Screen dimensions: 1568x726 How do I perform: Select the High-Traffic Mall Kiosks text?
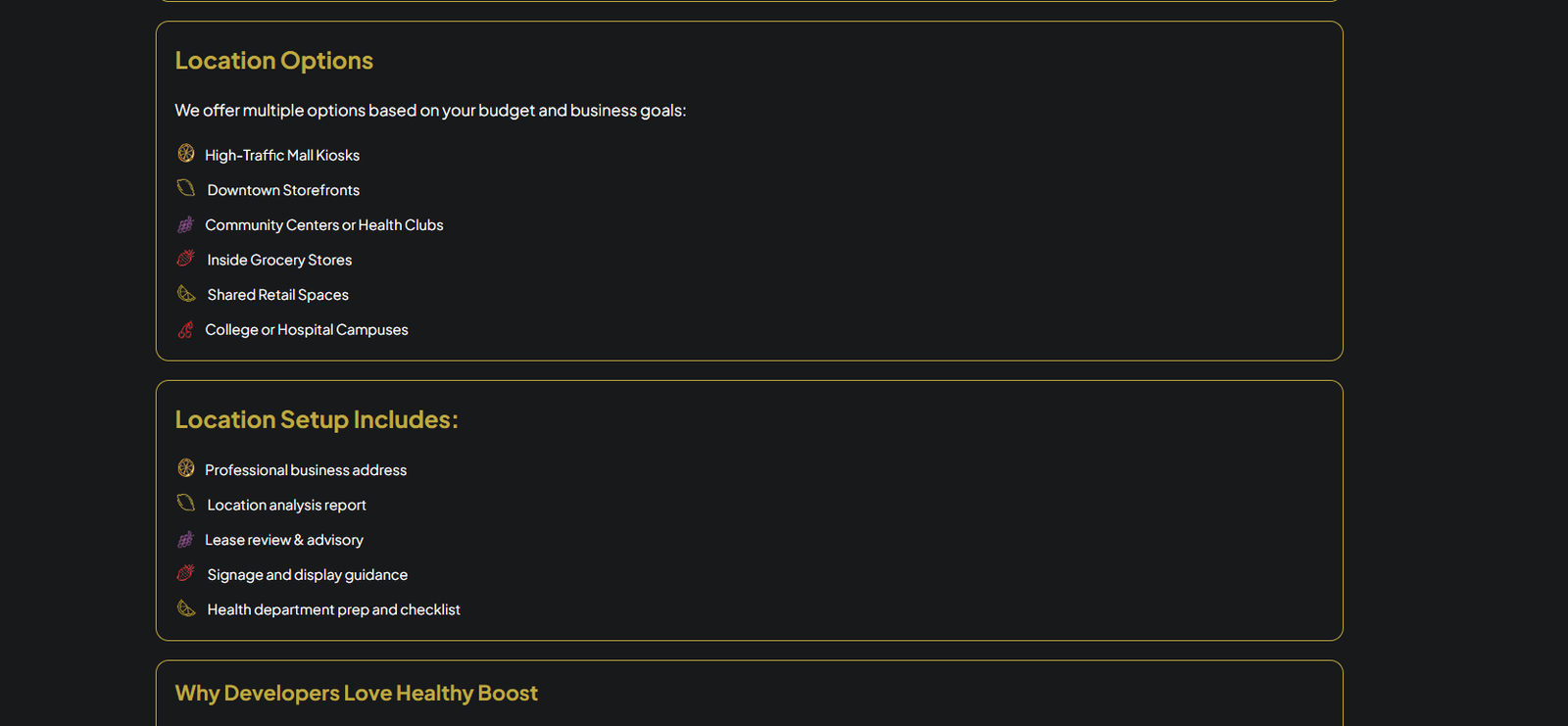click(x=282, y=156)
